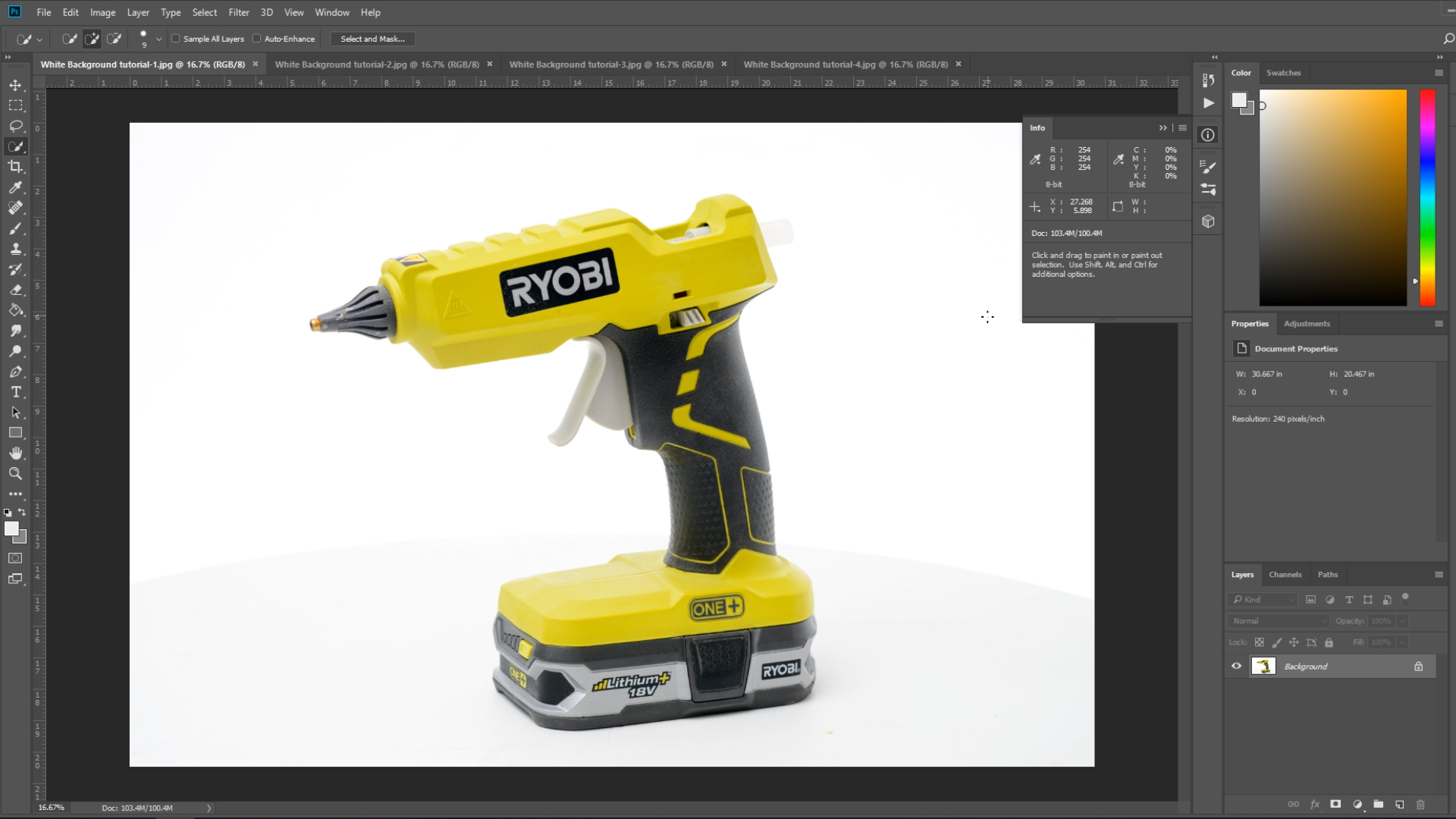Select the Zoom tool
Image resolution: width=1456 pixels, height=819 pixels.
pyautogui.click(x=15, y=474)
